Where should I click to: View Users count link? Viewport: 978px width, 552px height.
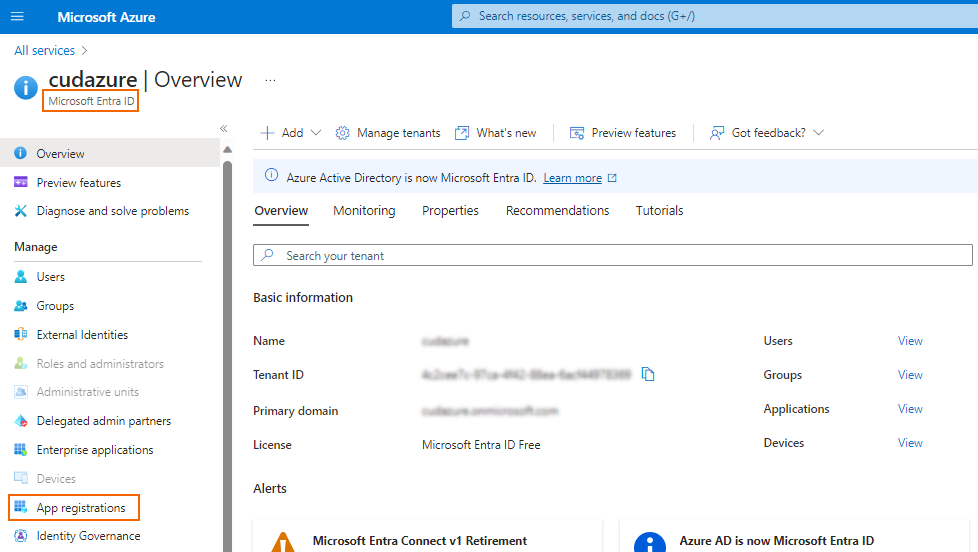pyautogui.click(x=910, y=341)
